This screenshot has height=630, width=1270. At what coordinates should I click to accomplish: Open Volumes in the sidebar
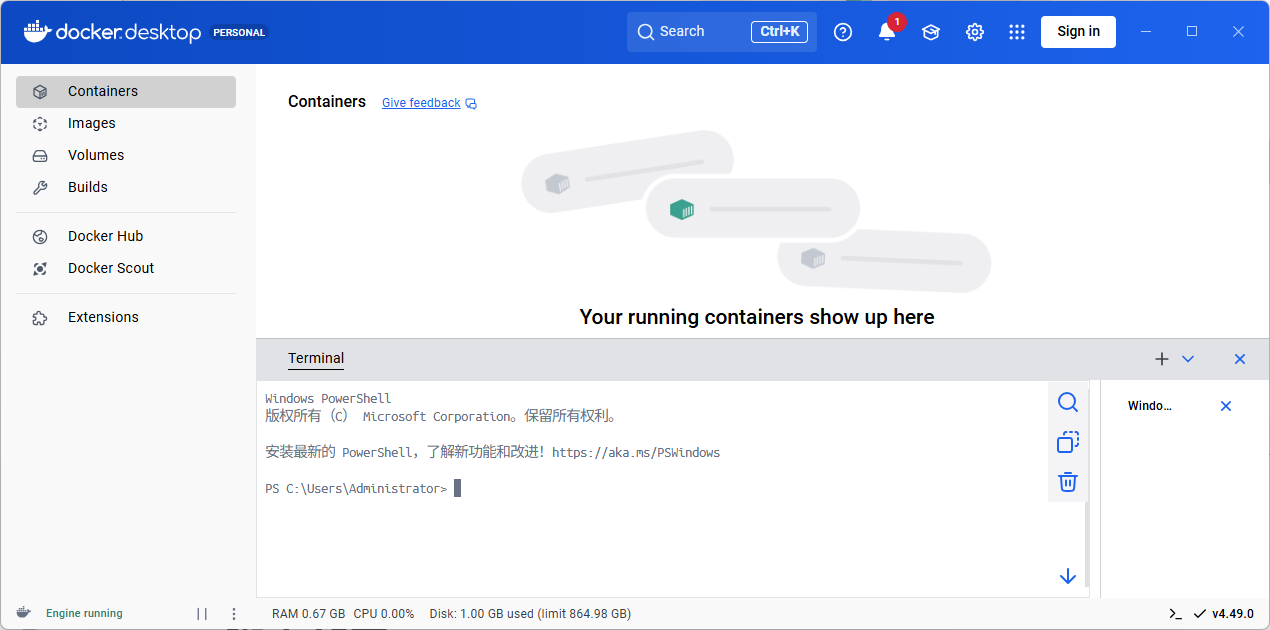(x=126, y=155)
